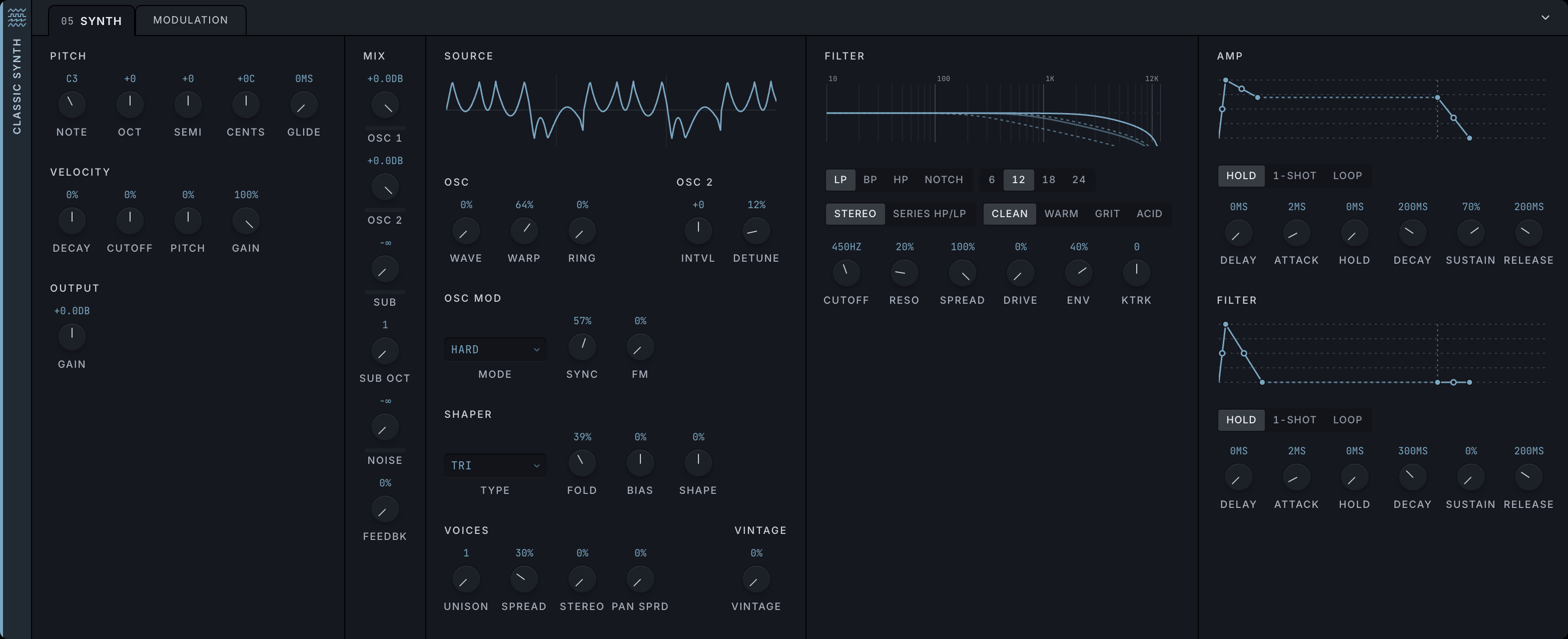
Task: Select ACID filter drive mode
Action: (1149, 214)
